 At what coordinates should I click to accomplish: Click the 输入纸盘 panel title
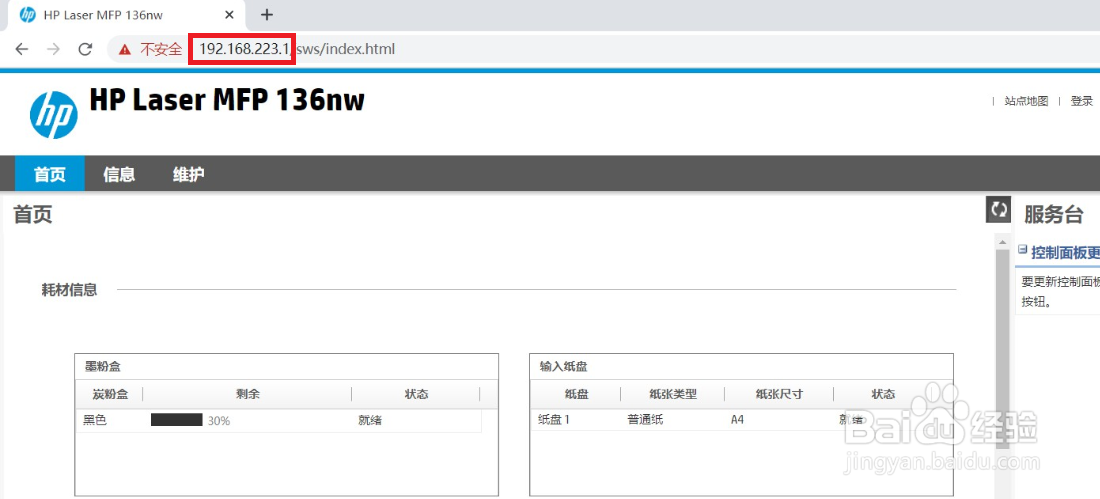(563, 366)
